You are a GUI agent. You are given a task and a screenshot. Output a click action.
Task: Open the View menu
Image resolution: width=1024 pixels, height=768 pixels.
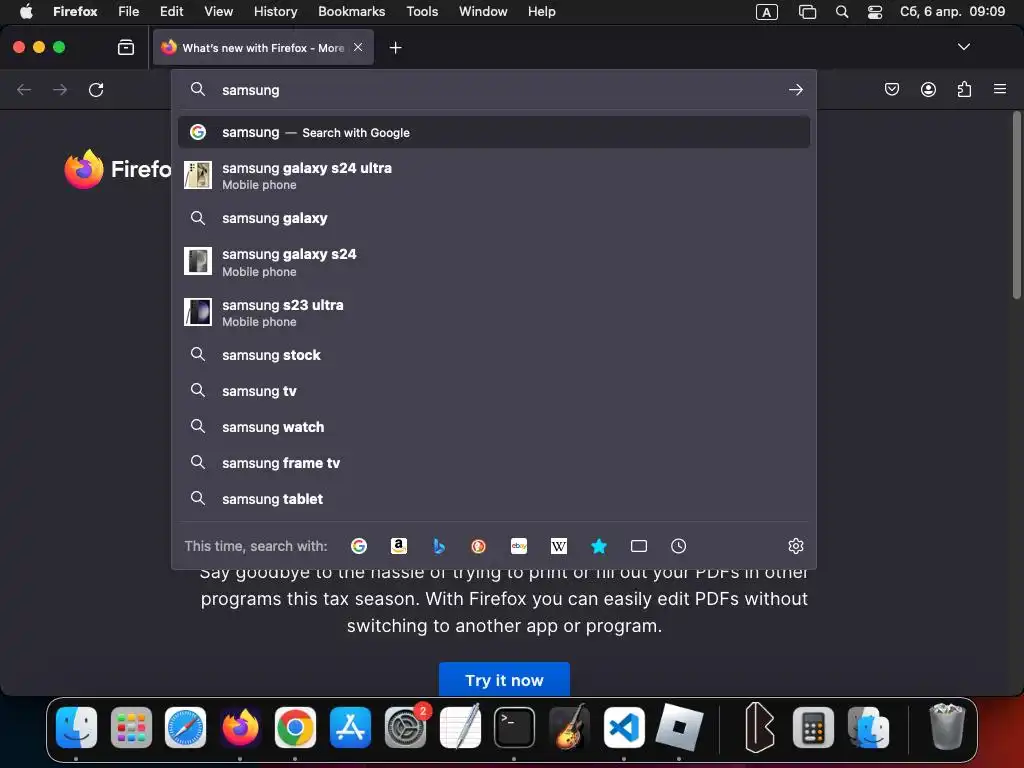(x=218, y=11)
